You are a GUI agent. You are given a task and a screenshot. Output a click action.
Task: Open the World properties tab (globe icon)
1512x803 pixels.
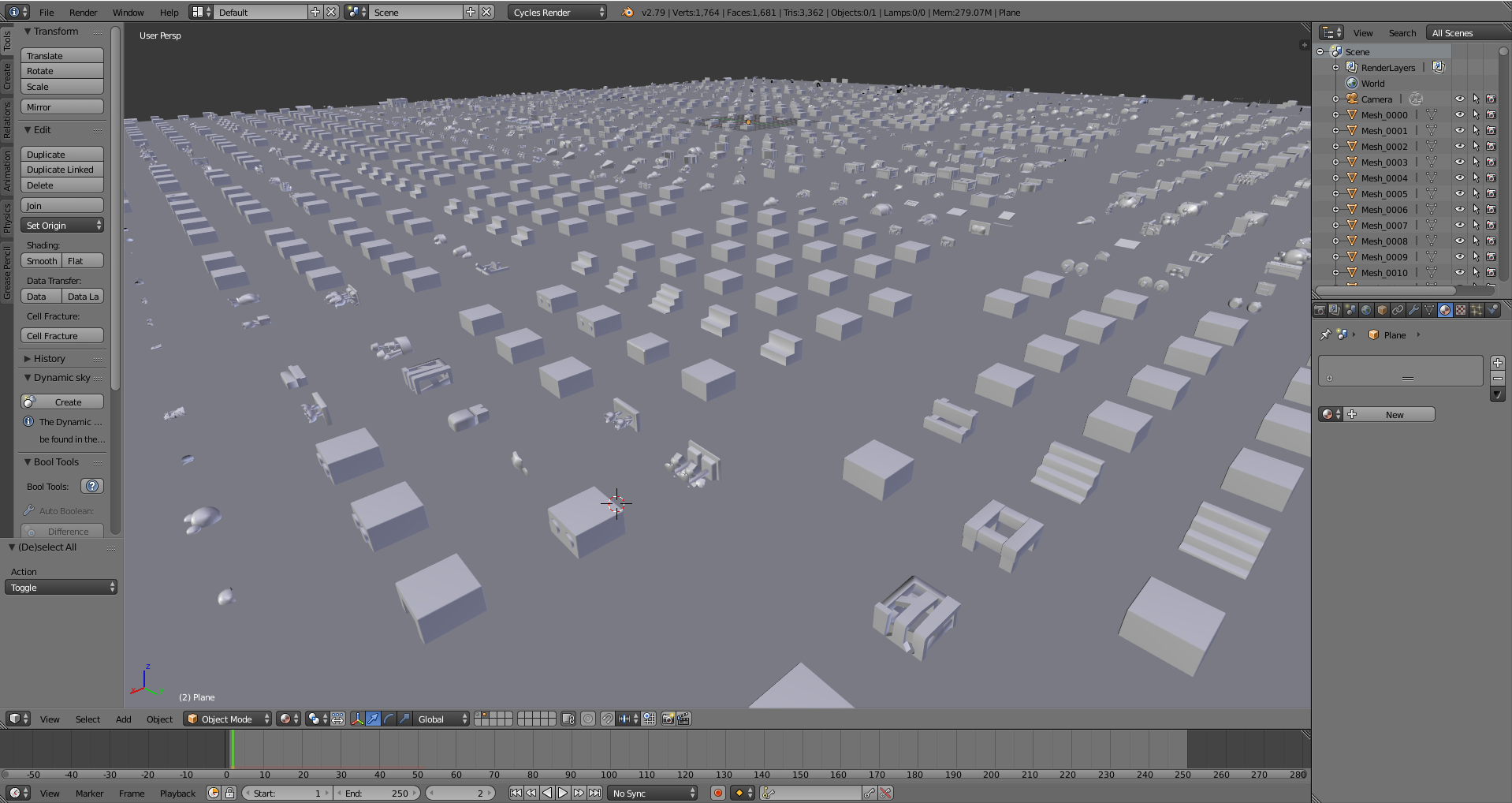tap(1366, 310)
